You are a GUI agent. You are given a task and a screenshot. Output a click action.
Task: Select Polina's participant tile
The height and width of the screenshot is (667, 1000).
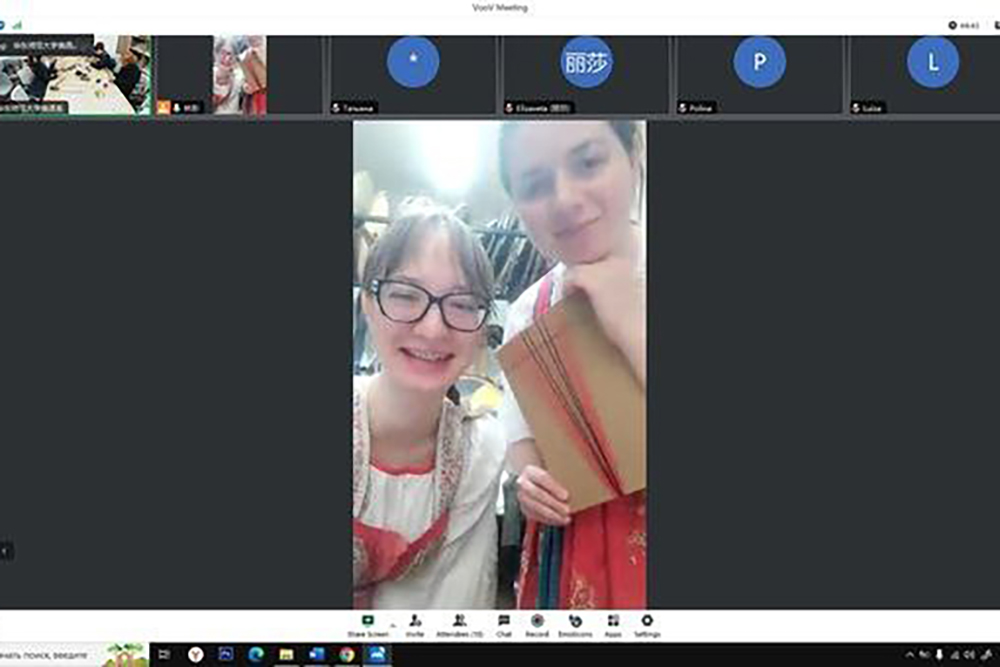tap(760, 75)
